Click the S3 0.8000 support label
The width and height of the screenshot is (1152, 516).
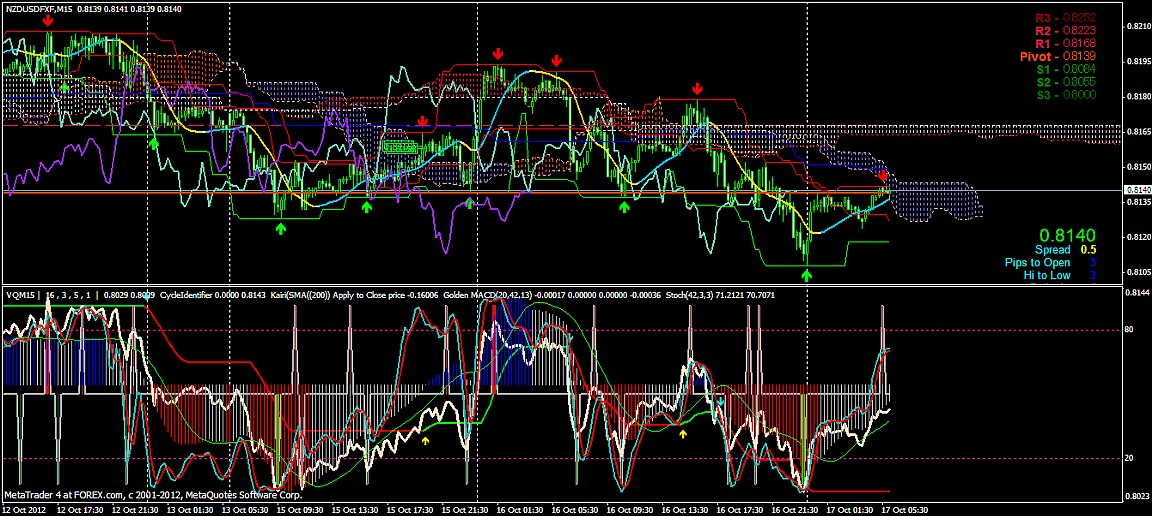pyautogui.click(x=1066, y=95)
